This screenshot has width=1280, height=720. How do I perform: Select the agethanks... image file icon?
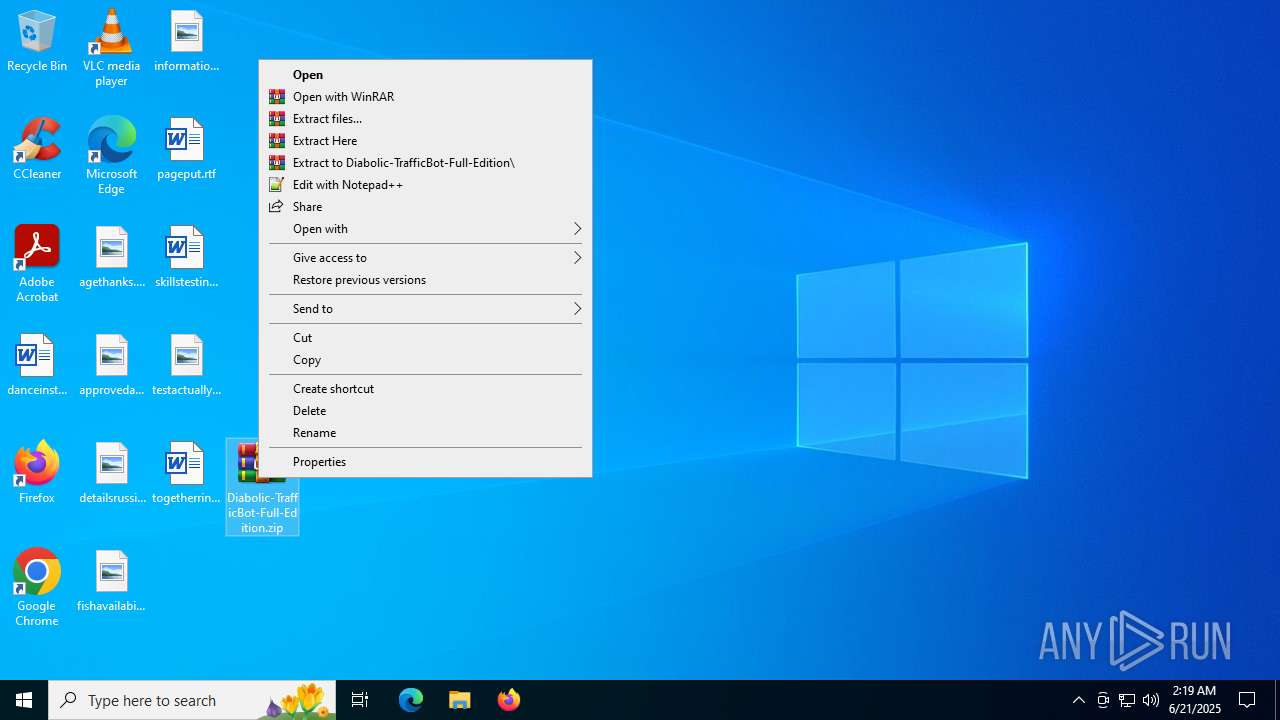point(111,258)
